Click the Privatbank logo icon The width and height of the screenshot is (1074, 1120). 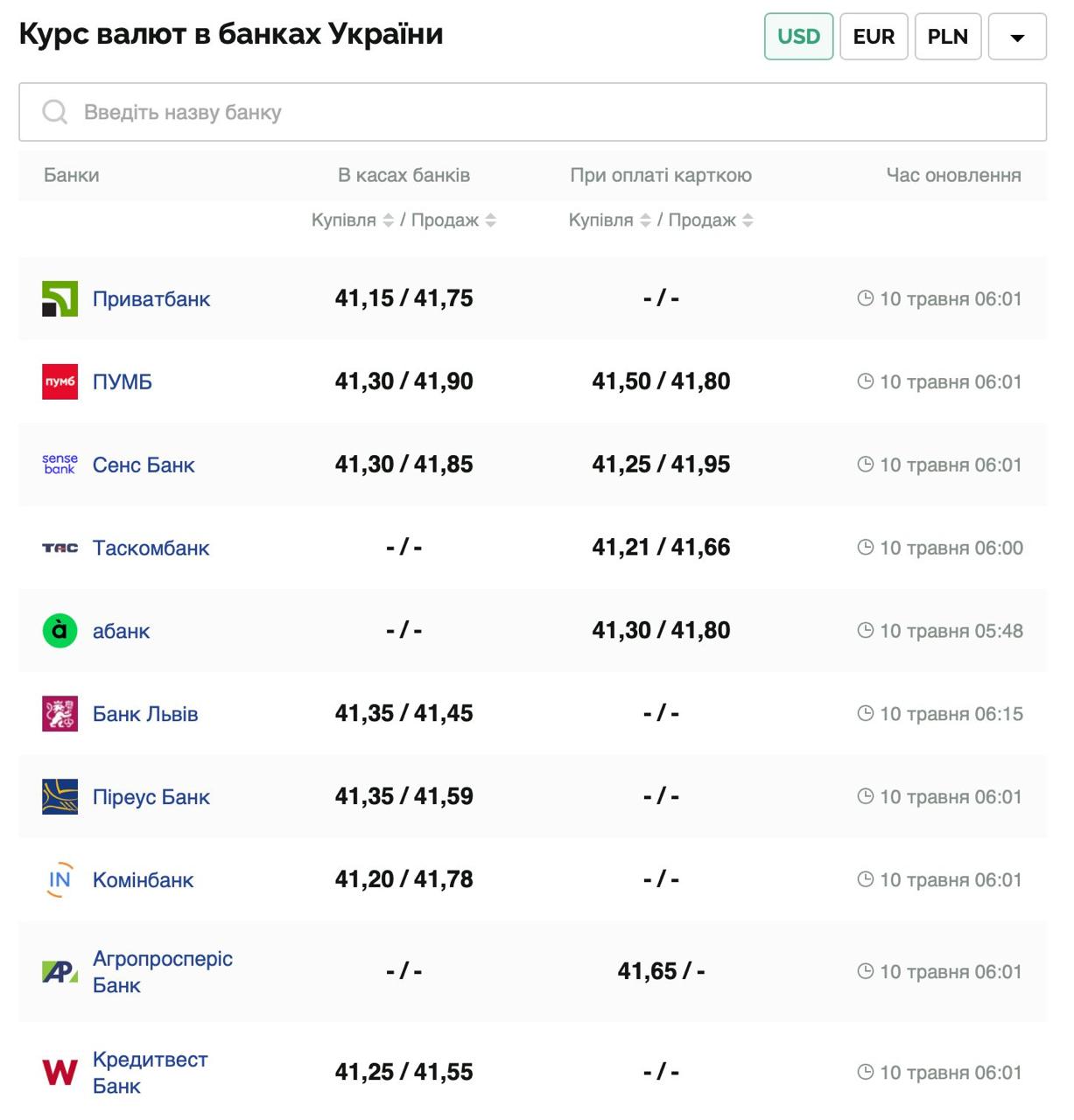[60, 298]
